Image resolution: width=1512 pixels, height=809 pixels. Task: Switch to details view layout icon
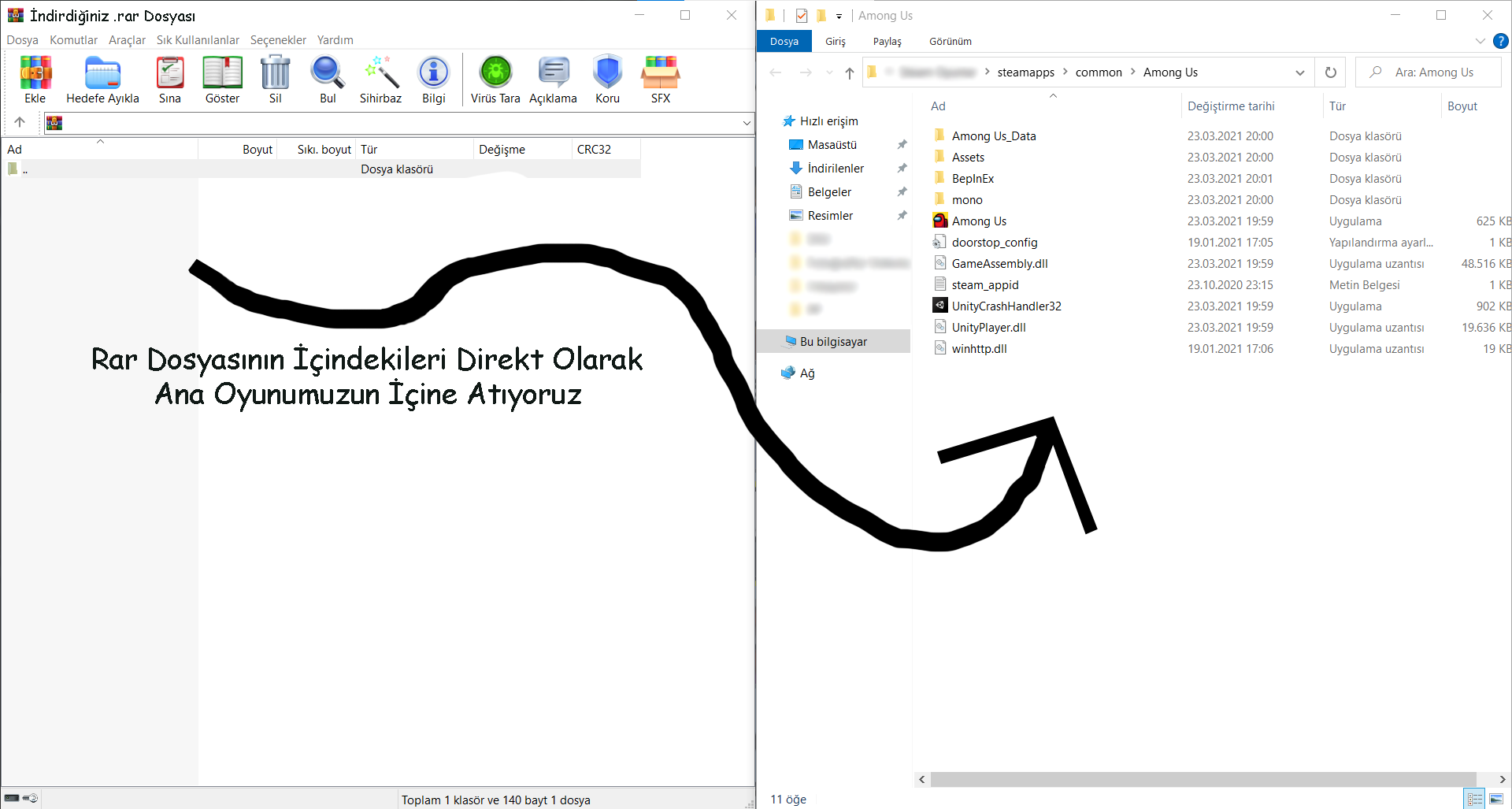click(1475, 799)
